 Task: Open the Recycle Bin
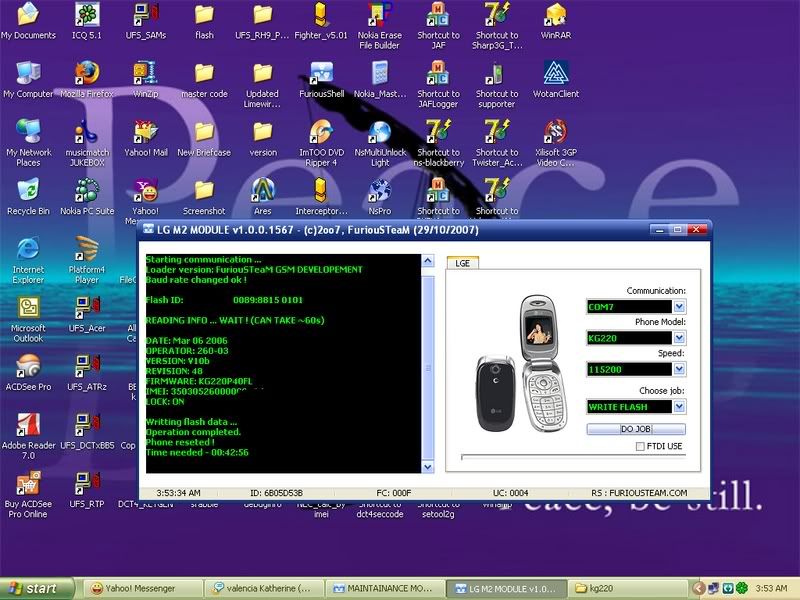pyautogui.click(x=28, y=197)
